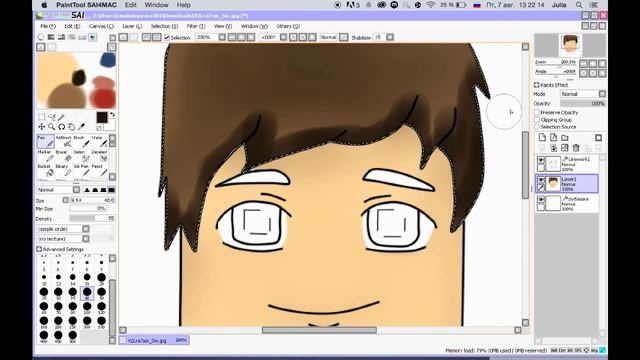Open macOS Help menu
640x360 pixels.
[x=183, y=5]
